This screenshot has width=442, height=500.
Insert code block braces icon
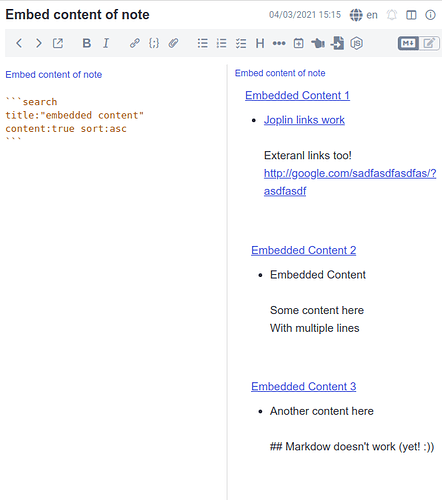pyautogui.click(x=154, y=43)
